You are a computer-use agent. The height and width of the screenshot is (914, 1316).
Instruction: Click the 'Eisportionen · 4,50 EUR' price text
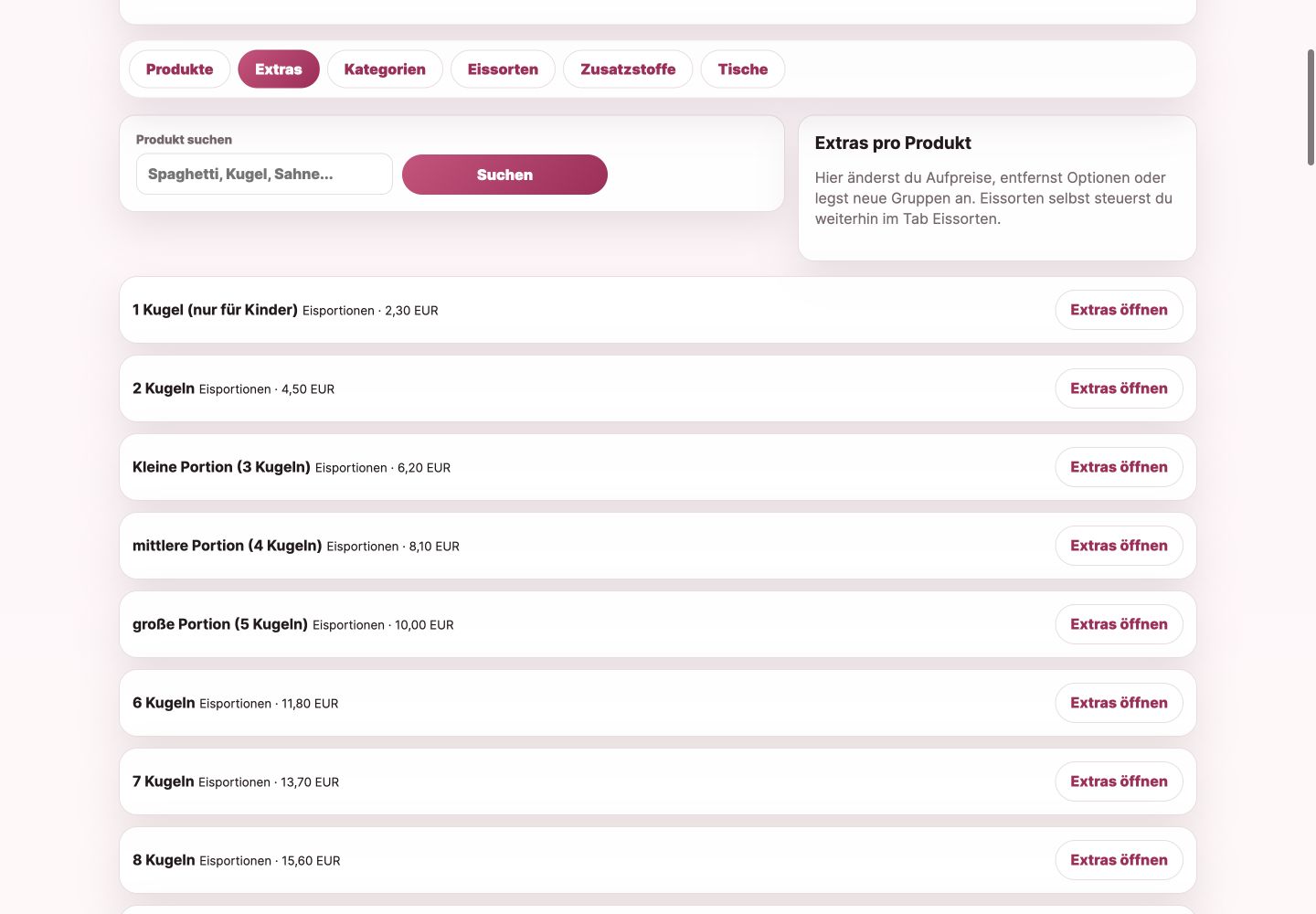[267, 389]
